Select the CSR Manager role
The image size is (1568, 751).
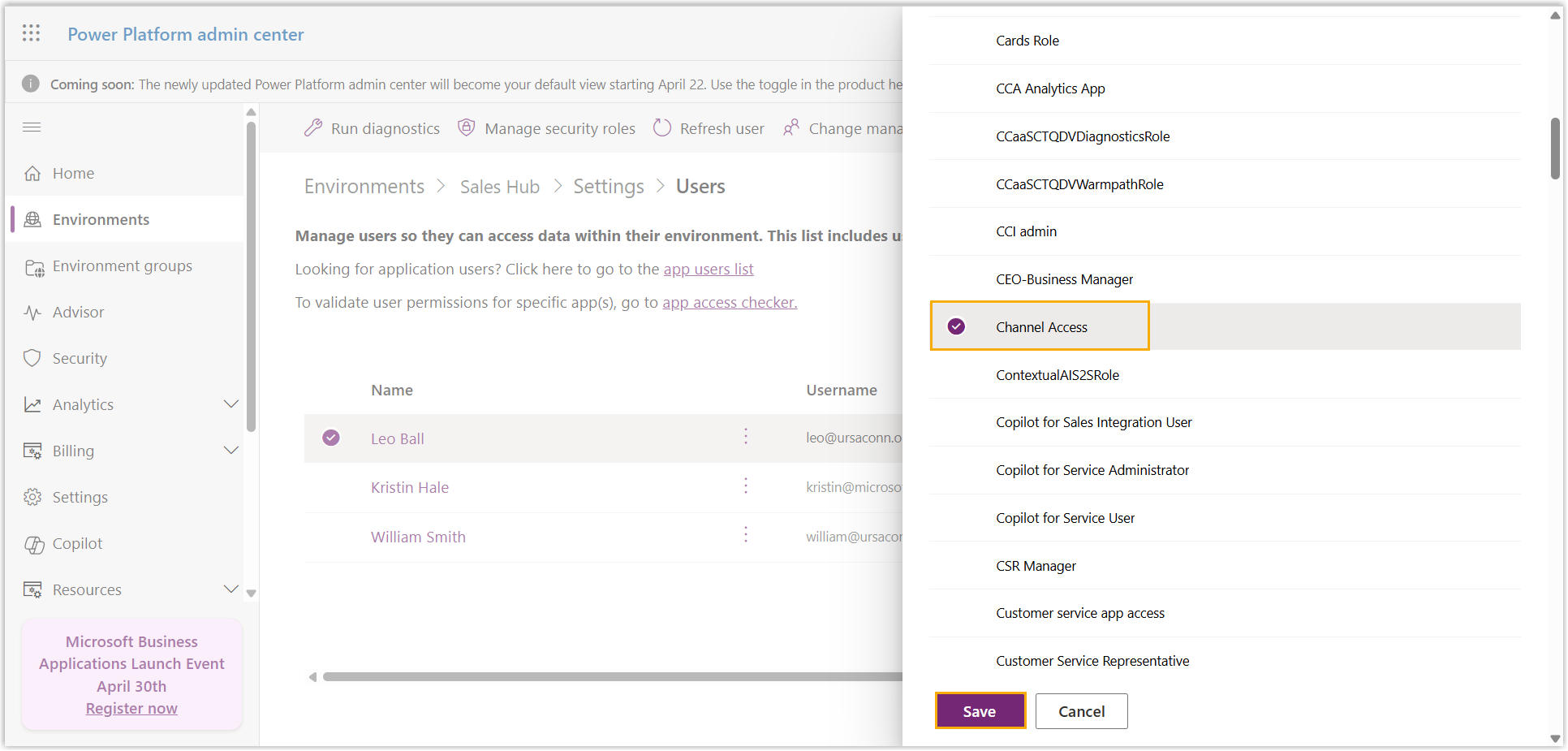[x=1036, y=566]
